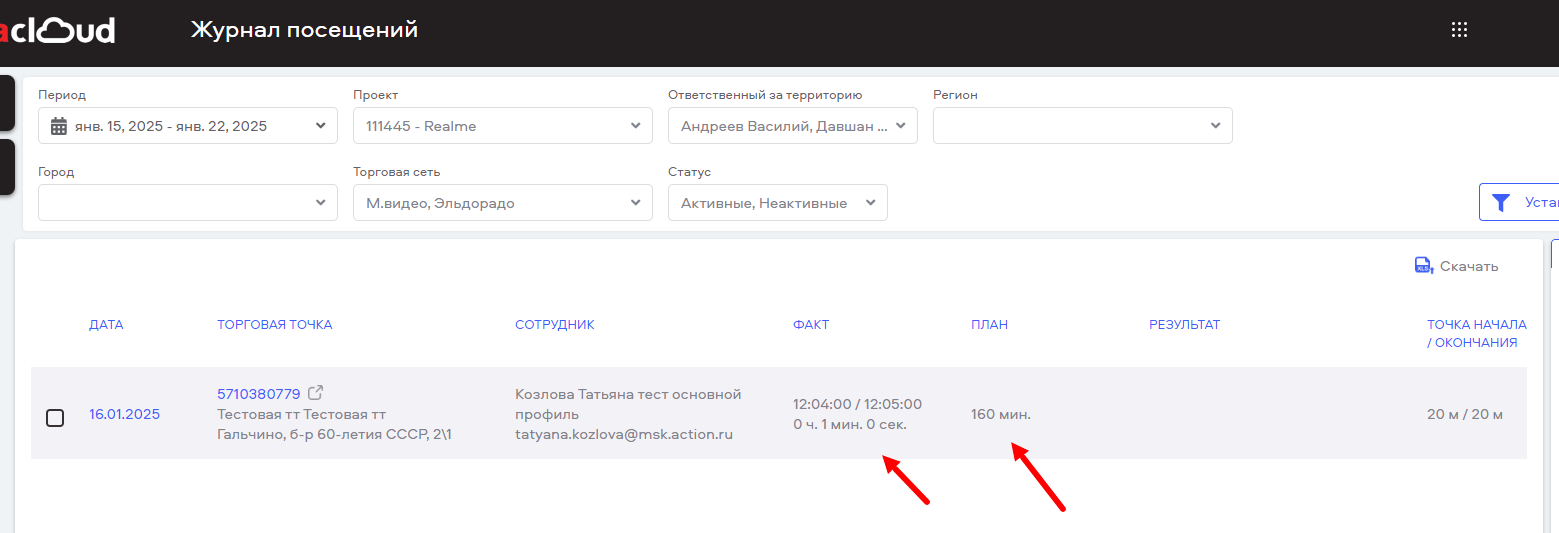The image size is (1559, 533).
Task: Click the XLS download file icon
Action: point(1423,265)
